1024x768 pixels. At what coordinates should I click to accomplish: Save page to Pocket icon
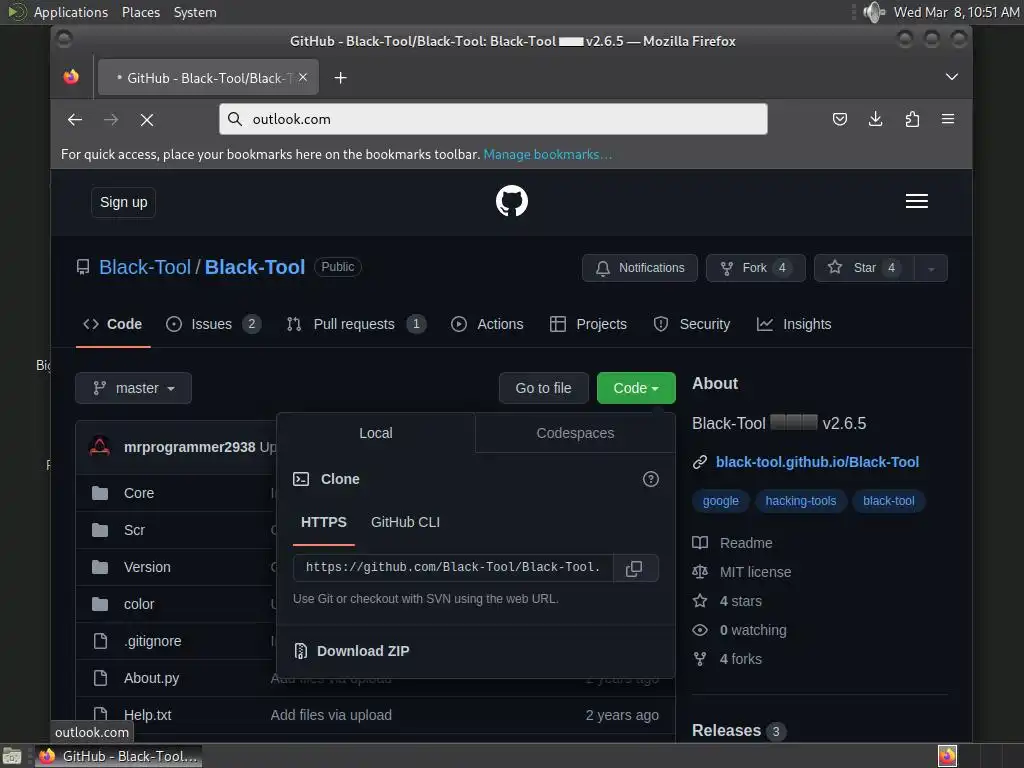pos(840,119)
